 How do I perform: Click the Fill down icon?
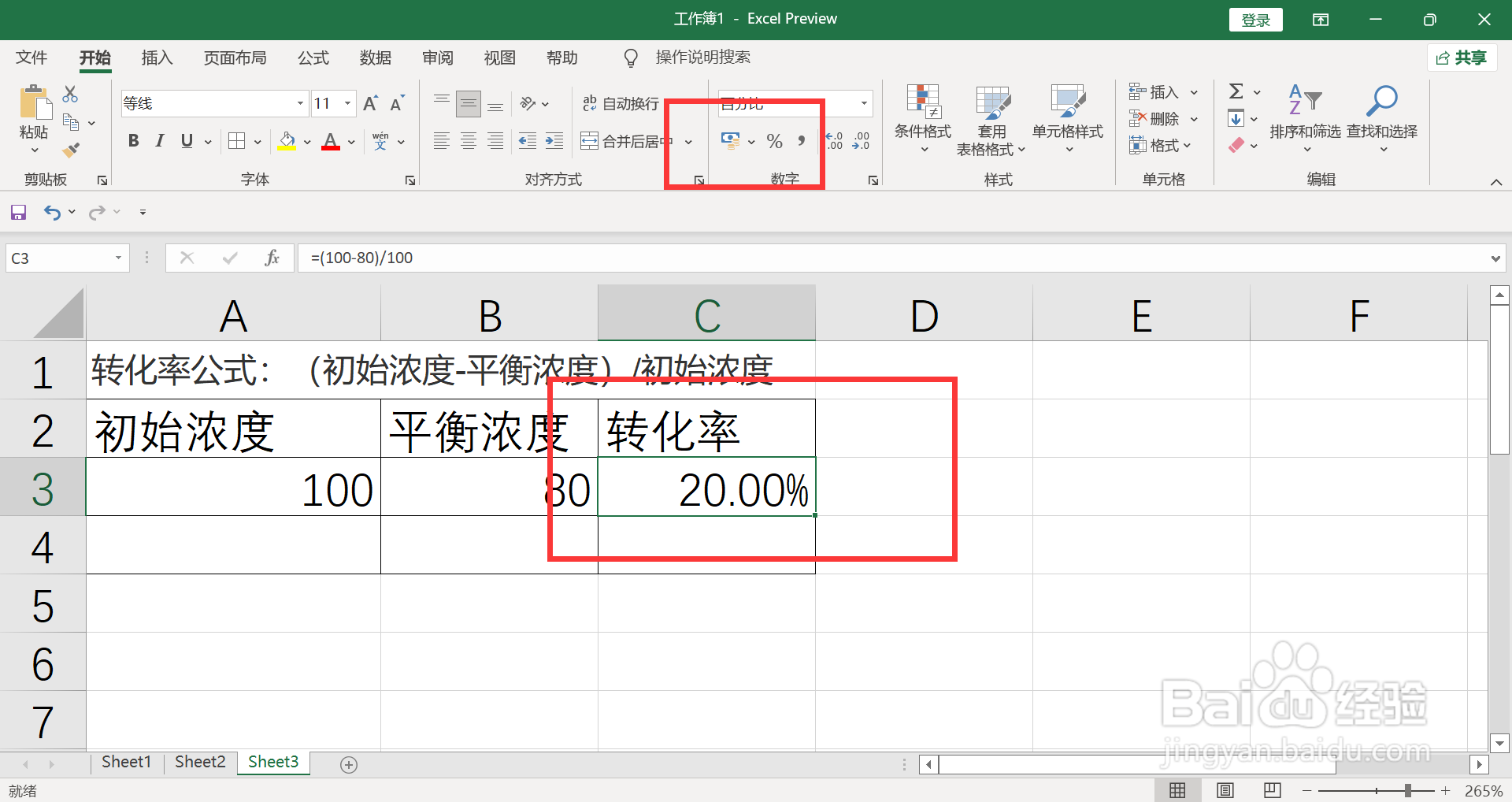coord(1236,119)
